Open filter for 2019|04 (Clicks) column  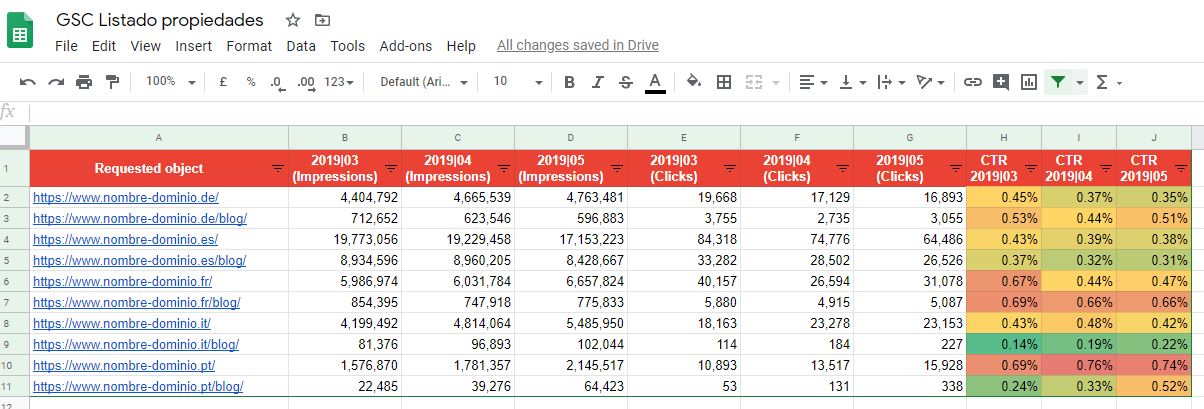click(x=842, y=169)
